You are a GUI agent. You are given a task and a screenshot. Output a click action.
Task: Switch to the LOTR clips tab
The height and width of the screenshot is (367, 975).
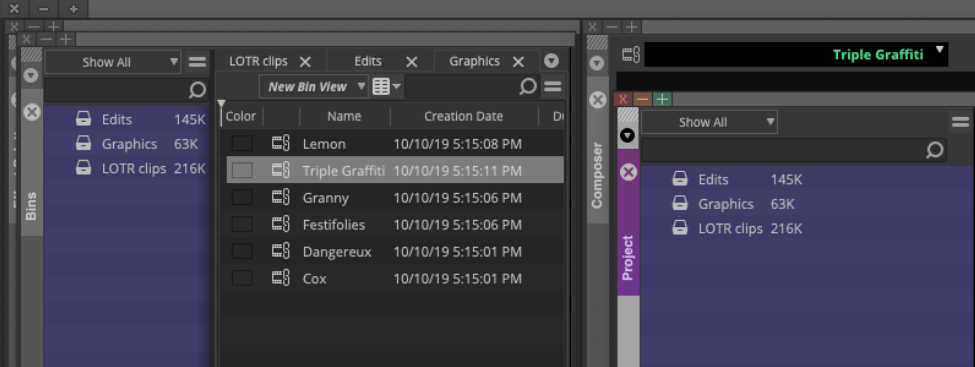pos(258,62)
